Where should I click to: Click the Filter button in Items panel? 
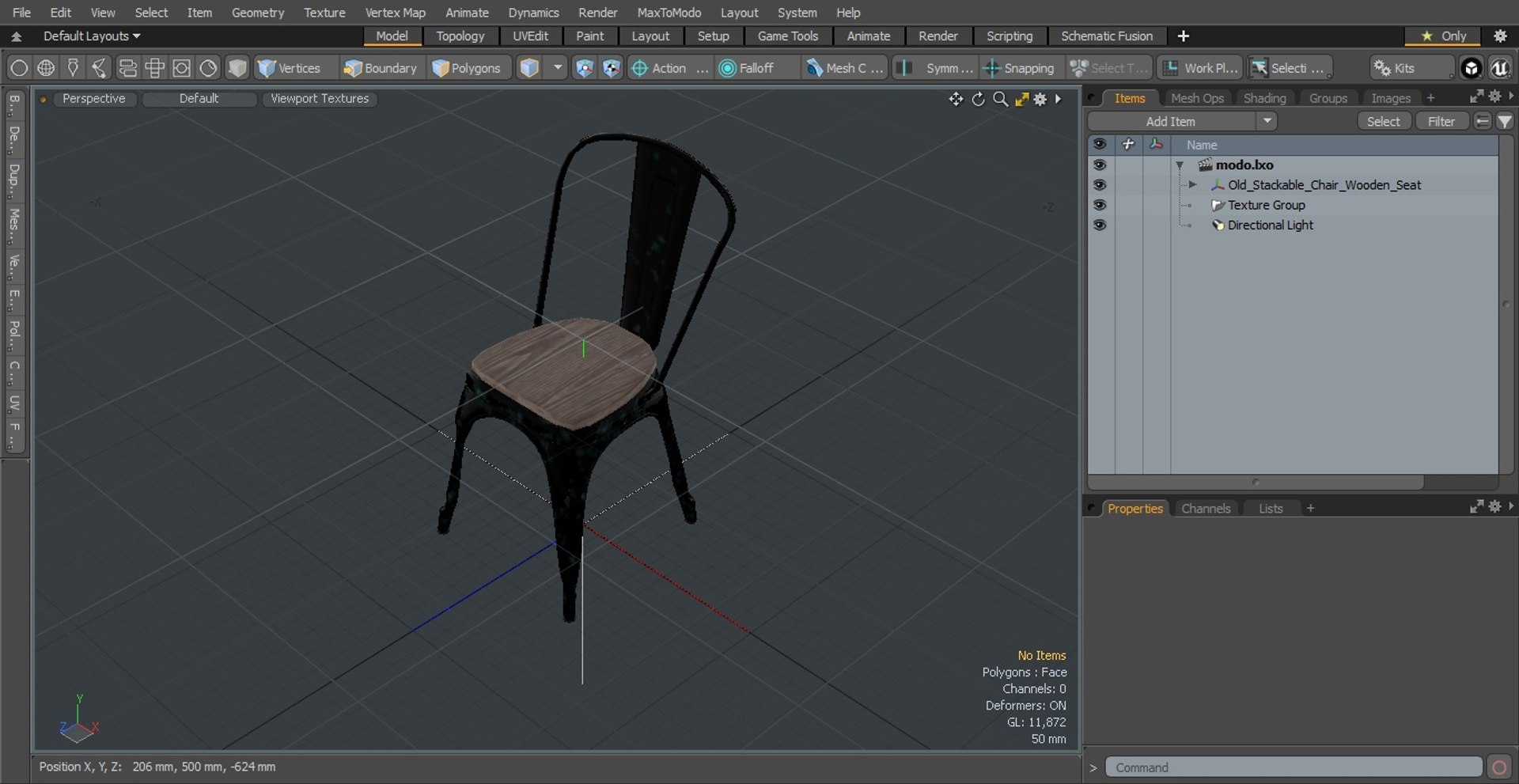[1441, 121]
